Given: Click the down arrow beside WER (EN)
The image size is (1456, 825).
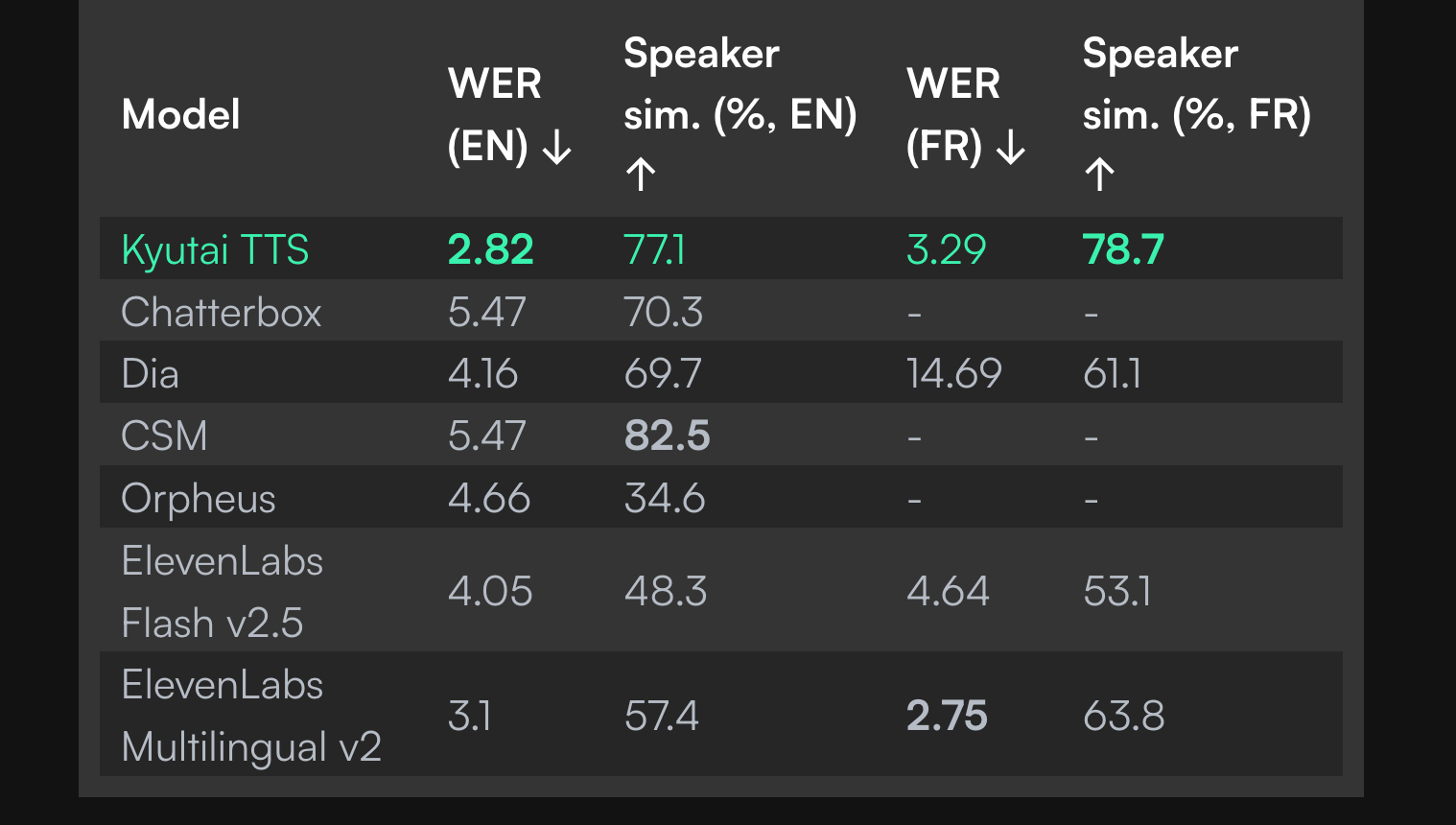Looking at the screenshot, I should 557,148.
